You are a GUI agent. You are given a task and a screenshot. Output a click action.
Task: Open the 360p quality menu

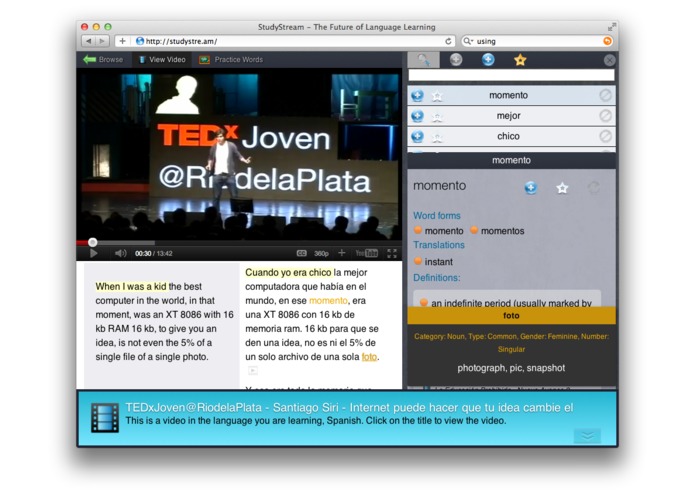pyautogui.click(x=321, y=253)
